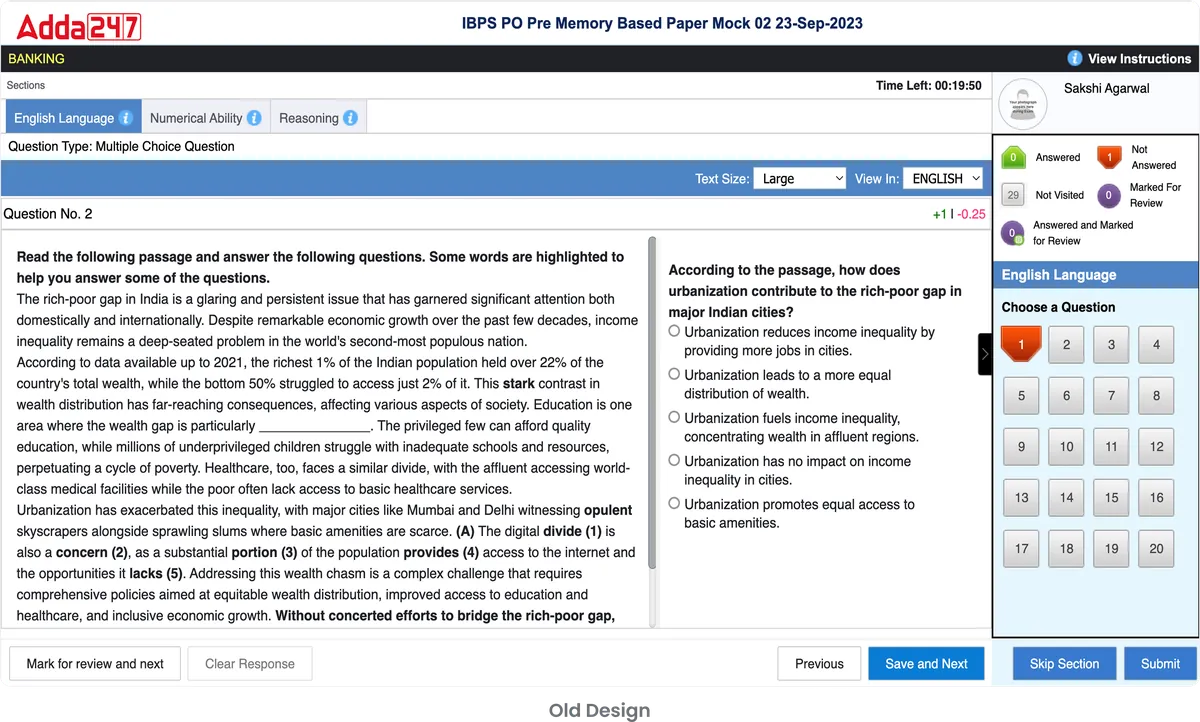Click info icon beside Reasoning tab
1200x722 pixels.
[350, 118]
